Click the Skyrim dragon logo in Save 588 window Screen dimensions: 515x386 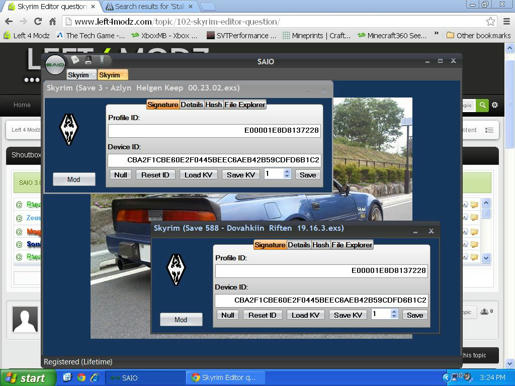coord(176,270)
